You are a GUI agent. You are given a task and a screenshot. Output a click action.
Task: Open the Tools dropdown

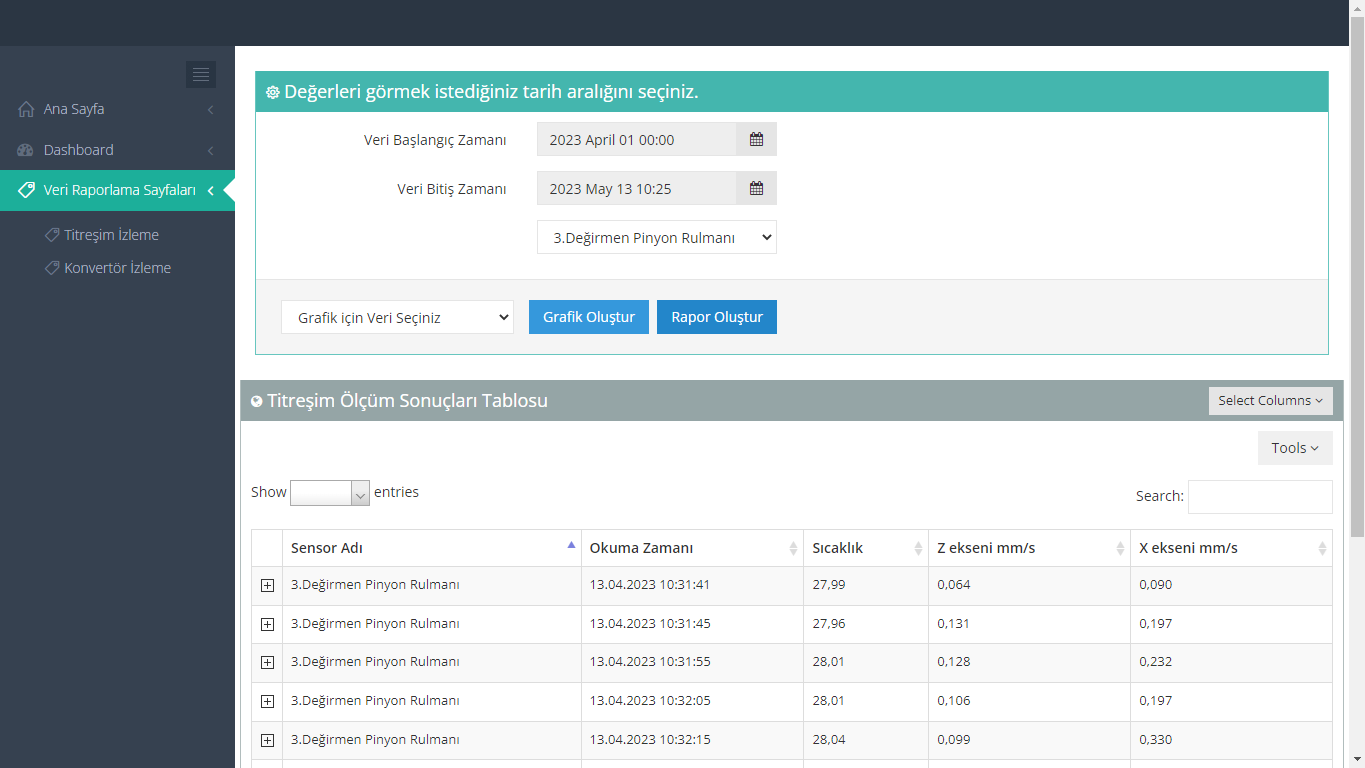tap(1295, 448)
